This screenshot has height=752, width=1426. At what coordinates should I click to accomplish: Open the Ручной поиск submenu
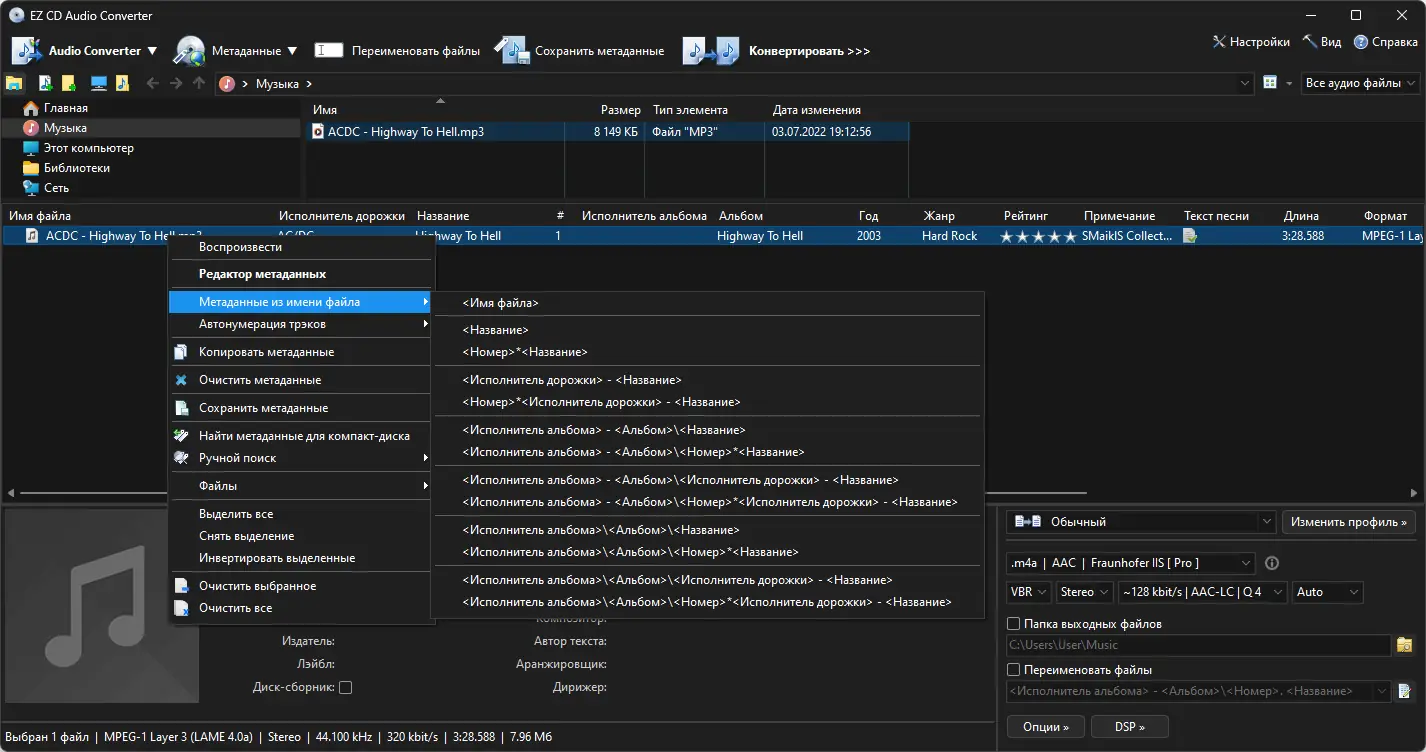(x=301, y=458)
